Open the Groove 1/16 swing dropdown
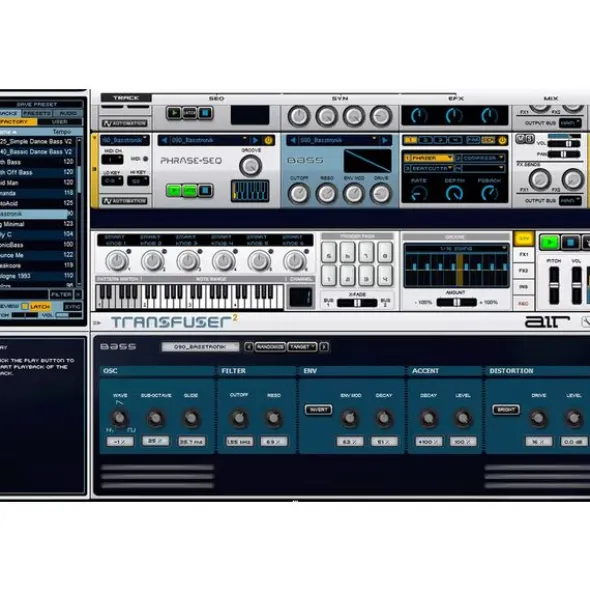This screenshot has width=590, height=591. 456,248
